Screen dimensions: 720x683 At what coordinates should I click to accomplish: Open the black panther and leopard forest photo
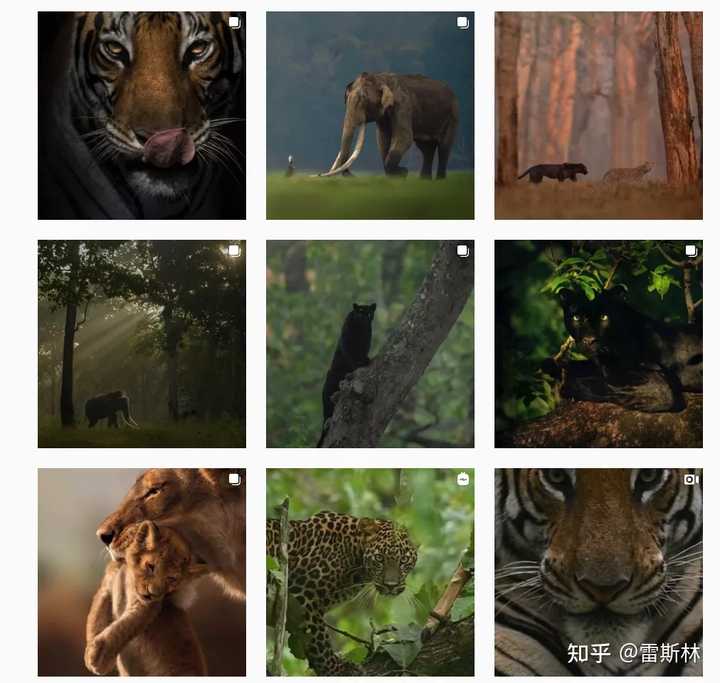[598, 115]
